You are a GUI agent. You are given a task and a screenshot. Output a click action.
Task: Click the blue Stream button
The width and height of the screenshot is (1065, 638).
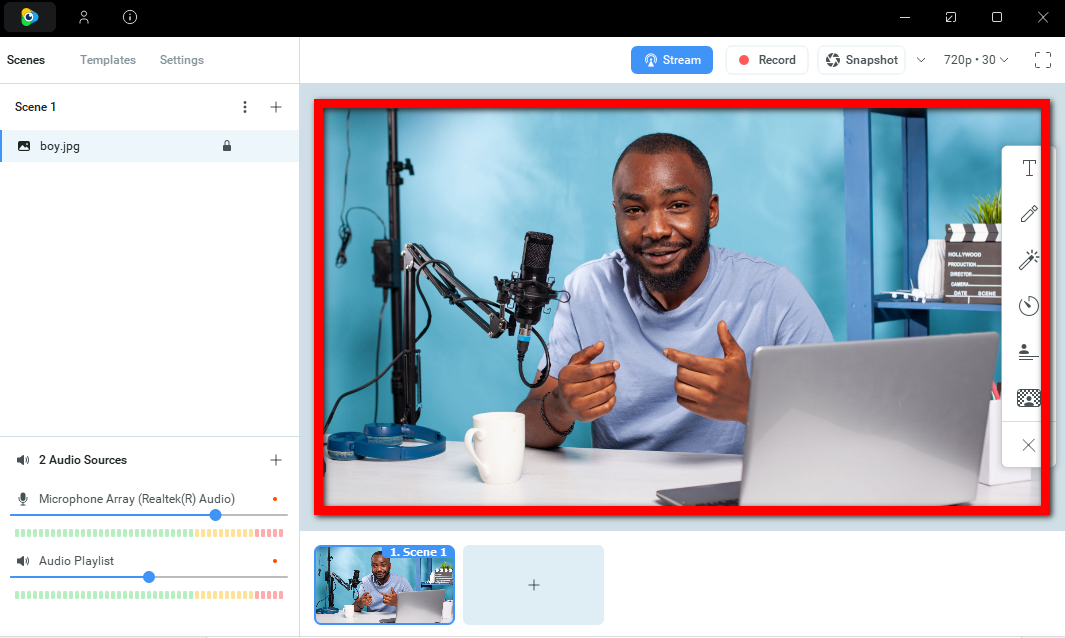[x=672, y=60]
